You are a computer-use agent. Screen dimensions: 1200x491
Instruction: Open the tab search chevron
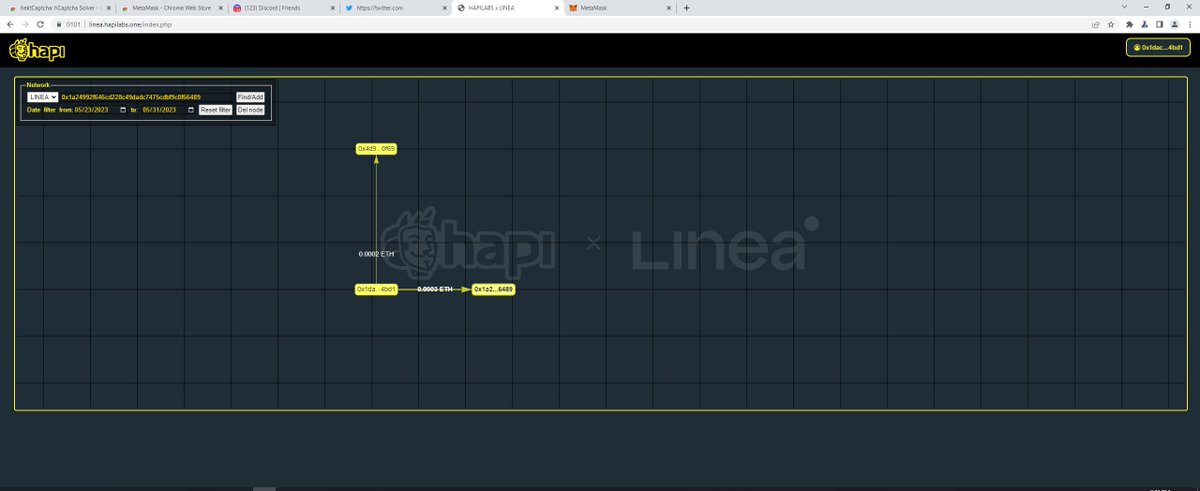coord(1124,7)
